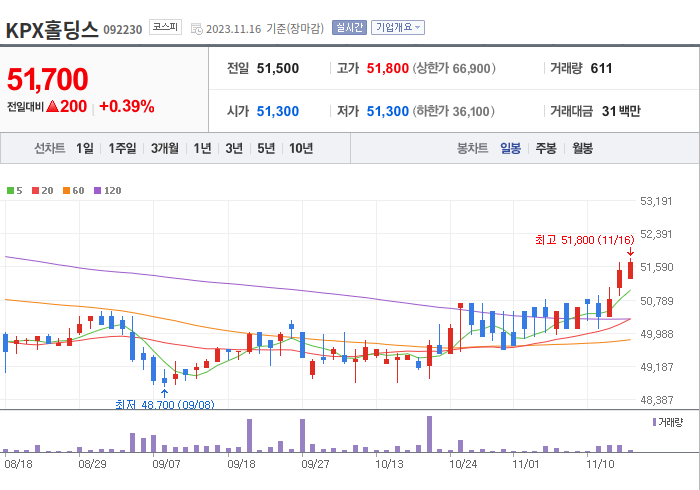
Task: Switch to 월봉 candlestick chart
Action: [x=583, y=148]
